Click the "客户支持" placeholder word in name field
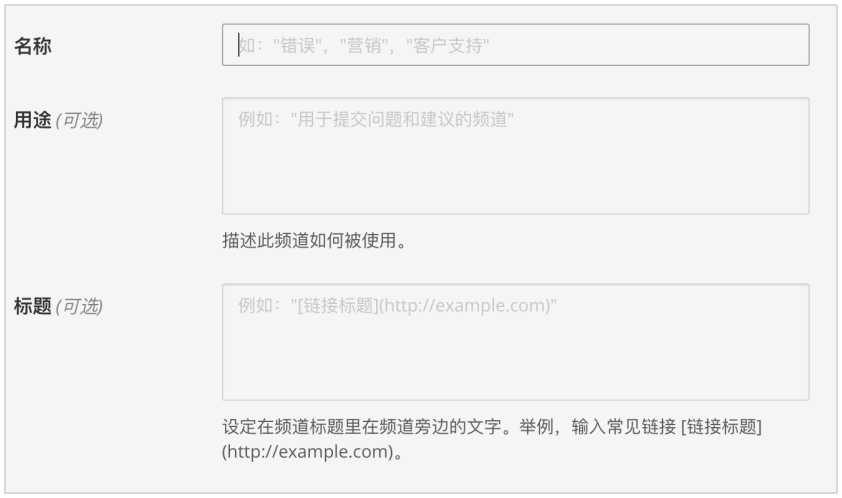 click(x=448, y=46)
